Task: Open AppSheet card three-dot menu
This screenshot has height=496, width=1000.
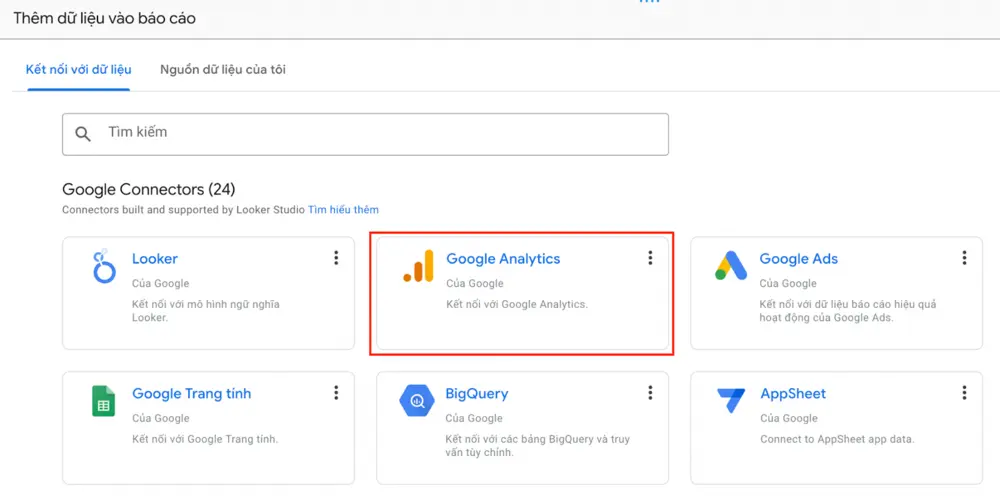Action: pyautogui.click(x=964, y=393)
